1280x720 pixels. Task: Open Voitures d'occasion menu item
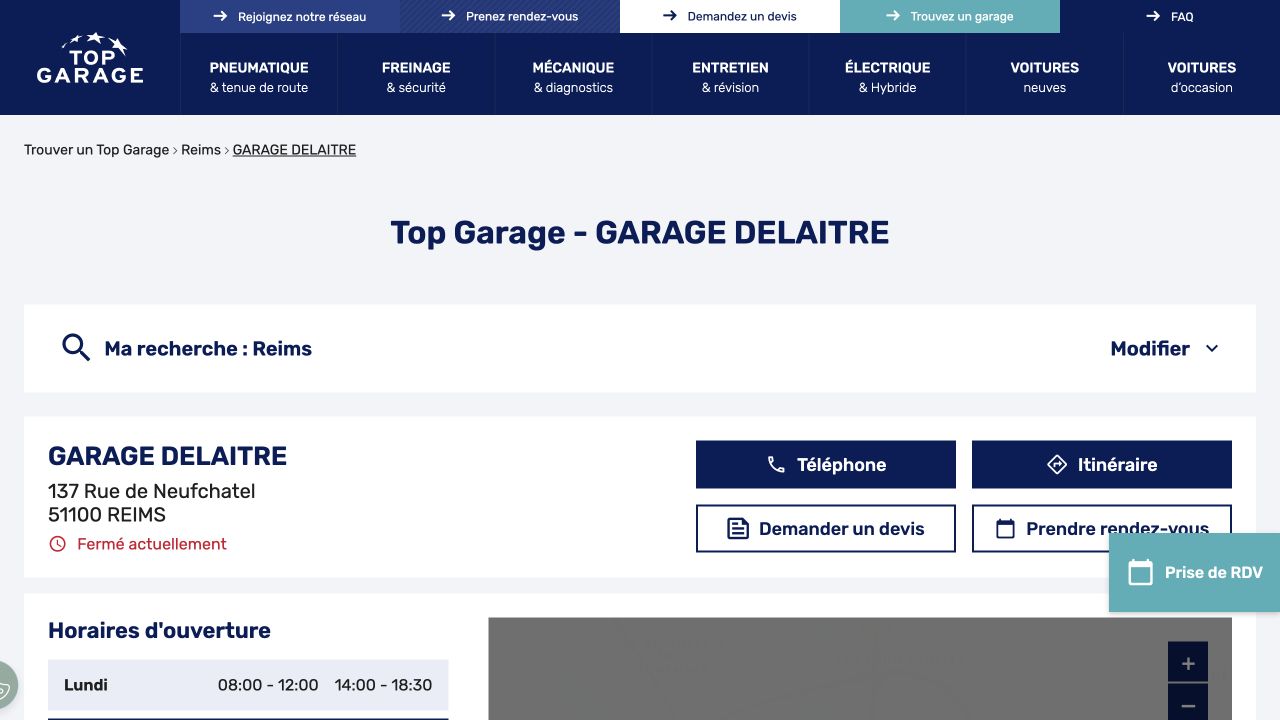pos(1201,77)
